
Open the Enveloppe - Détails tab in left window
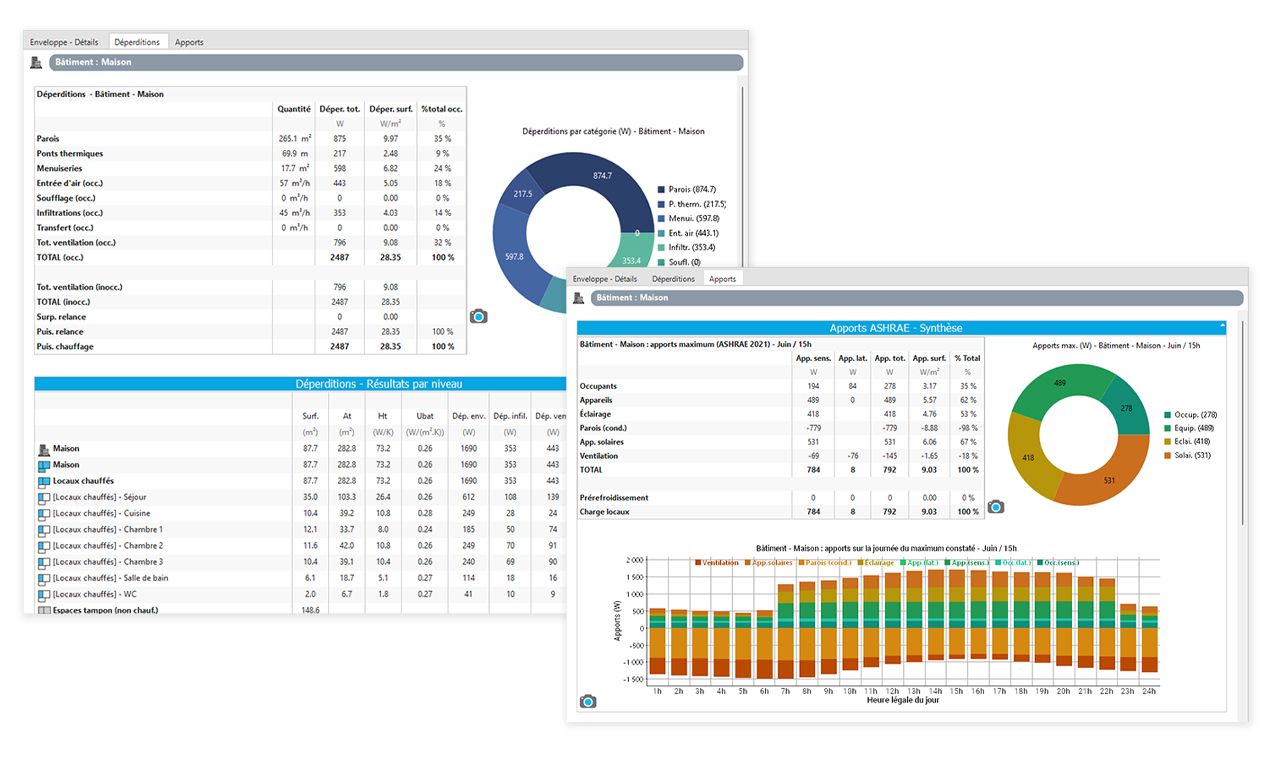click(x=65, y=42)
